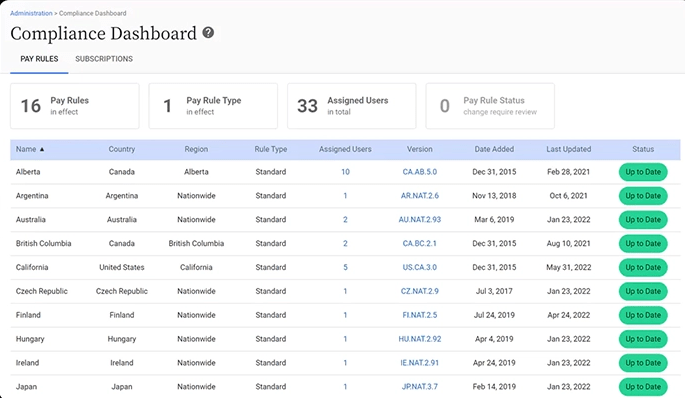The image size is (685, 398).
Task: View assigned users count for Argentina
Action: [345, 196]
